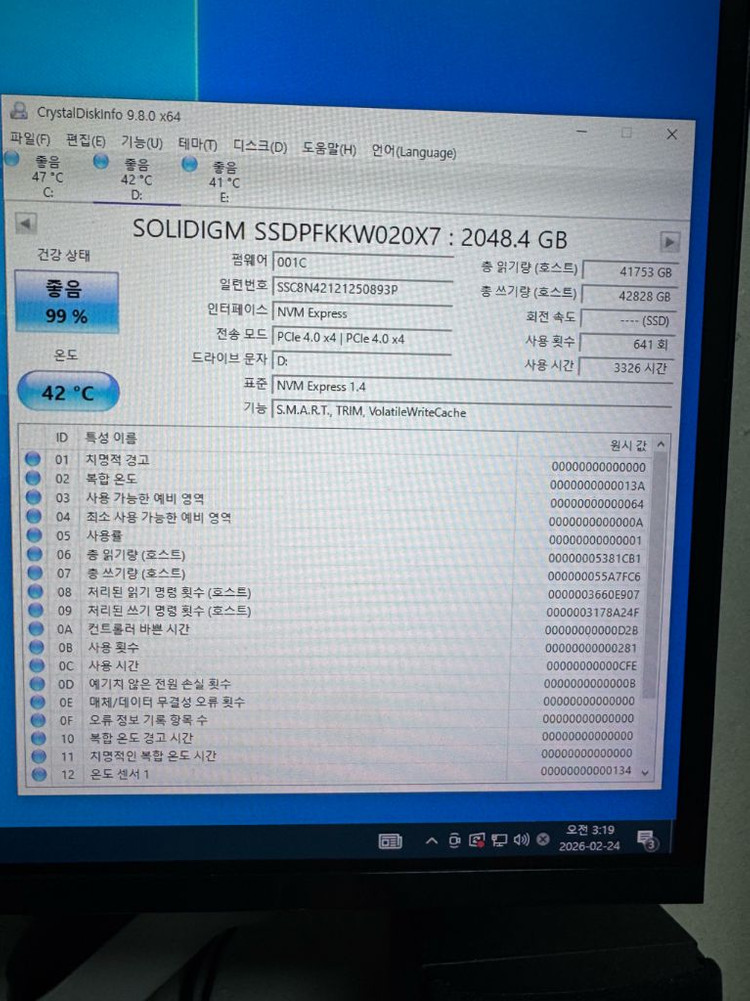
Task: Click the taskbar touch keyboard icon
Action: [390, 841]
